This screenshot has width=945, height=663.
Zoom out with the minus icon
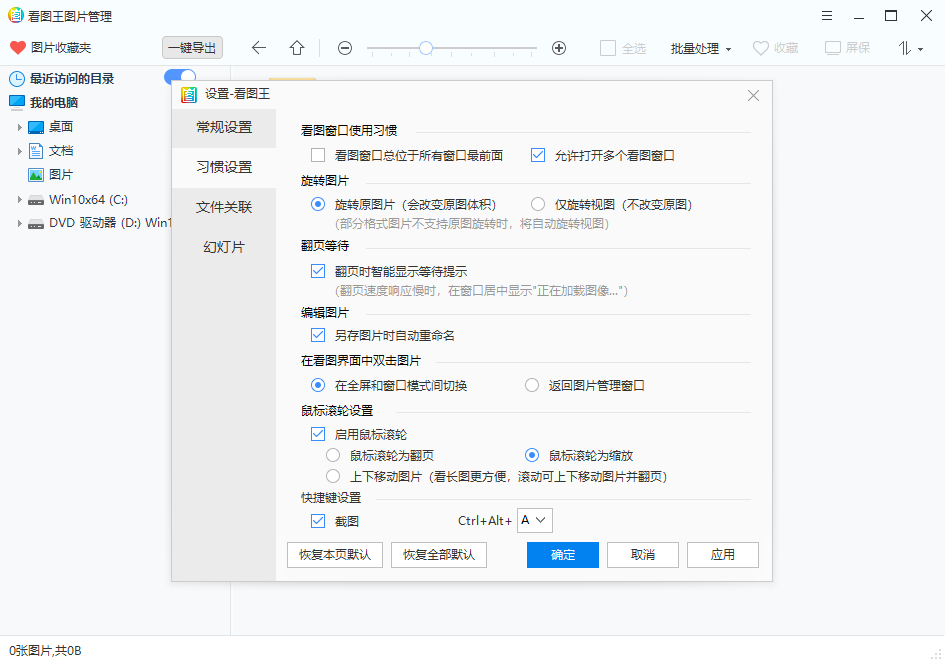[344, 47]
